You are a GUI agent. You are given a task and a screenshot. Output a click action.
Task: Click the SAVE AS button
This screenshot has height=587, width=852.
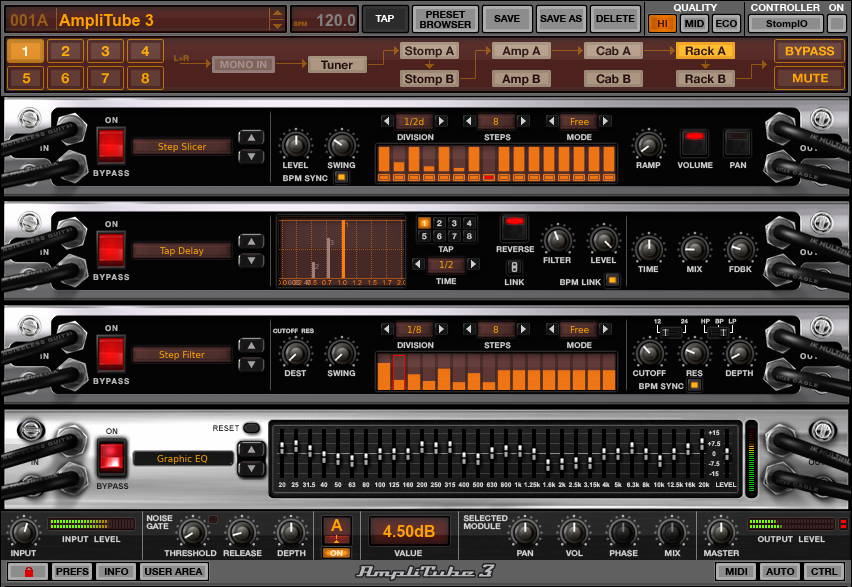561,19
